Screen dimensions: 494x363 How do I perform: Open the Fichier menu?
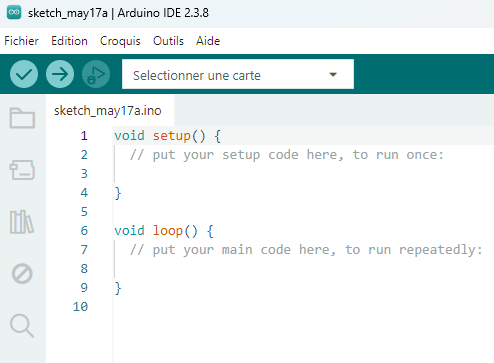pyautogui.click(x=21, y=41)
